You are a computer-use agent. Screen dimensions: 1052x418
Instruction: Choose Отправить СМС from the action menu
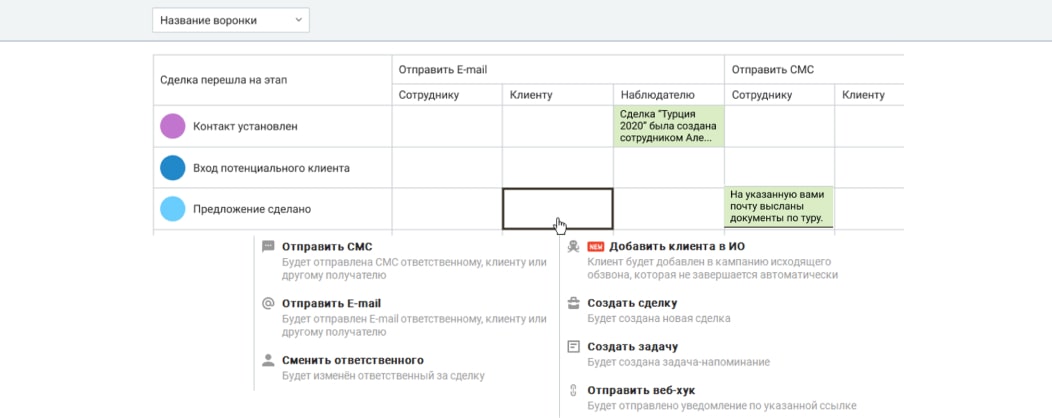point(327,246)
